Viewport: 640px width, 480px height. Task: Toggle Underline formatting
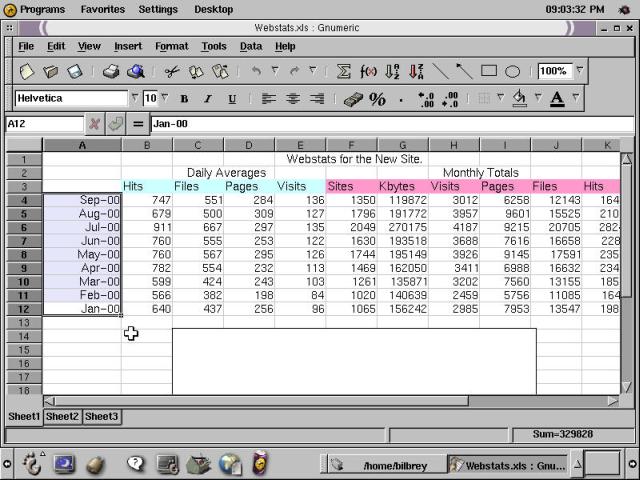pyautogui.click(x=232, y=99)
